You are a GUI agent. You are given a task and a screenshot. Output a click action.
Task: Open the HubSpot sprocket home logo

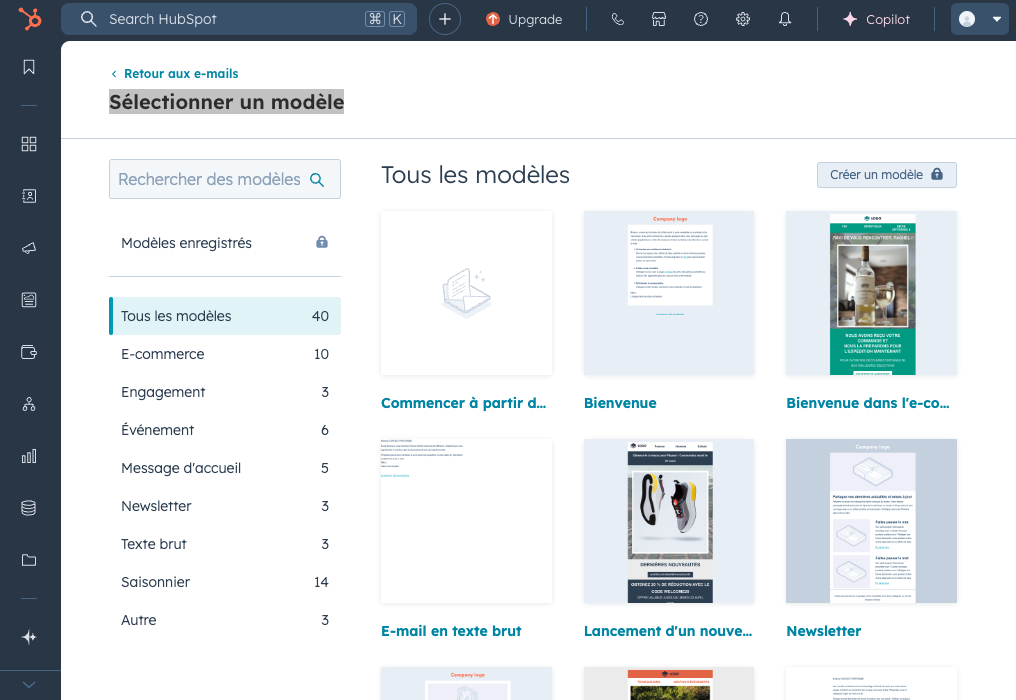point(29,19)
